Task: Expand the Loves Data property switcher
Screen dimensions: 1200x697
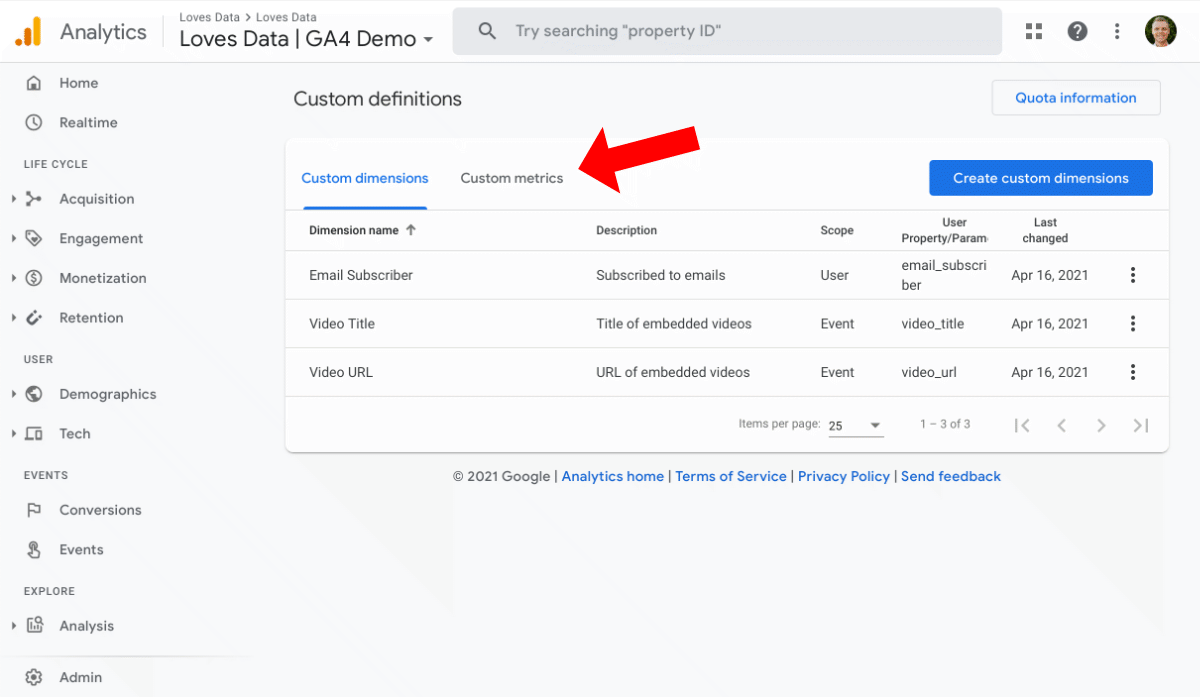Action: (429, 39)
